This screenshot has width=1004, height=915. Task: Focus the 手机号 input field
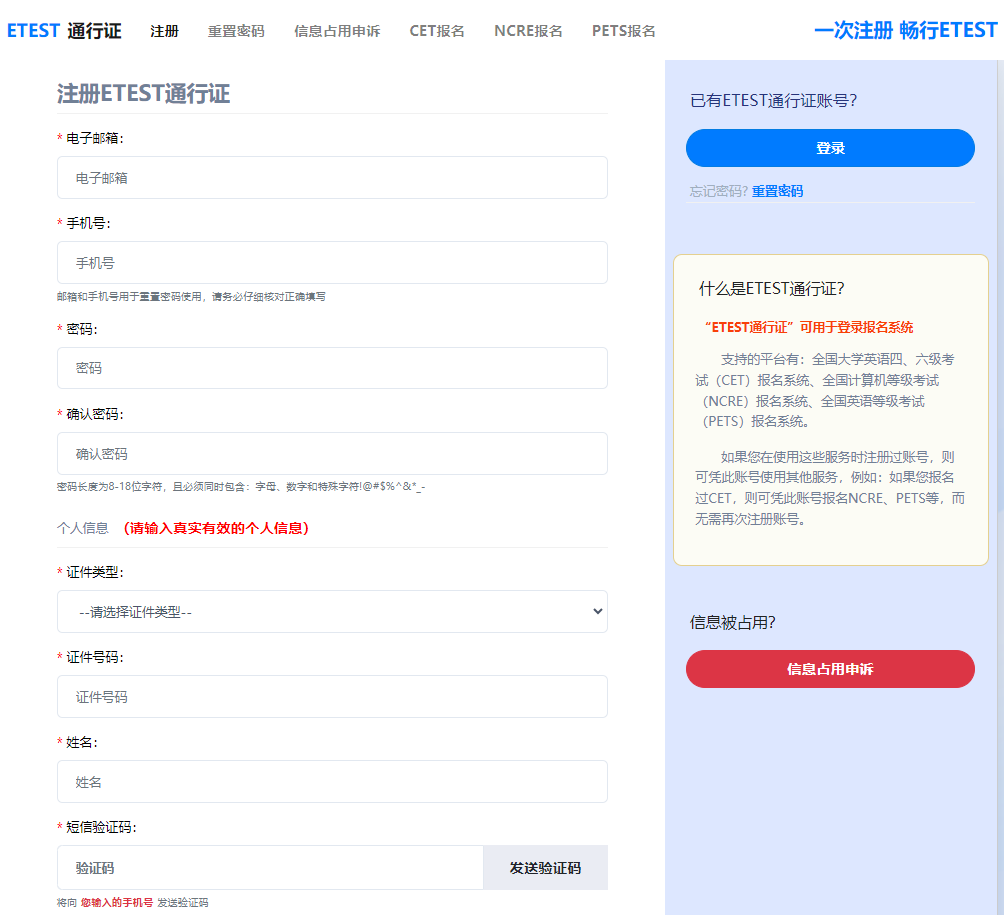332,263
